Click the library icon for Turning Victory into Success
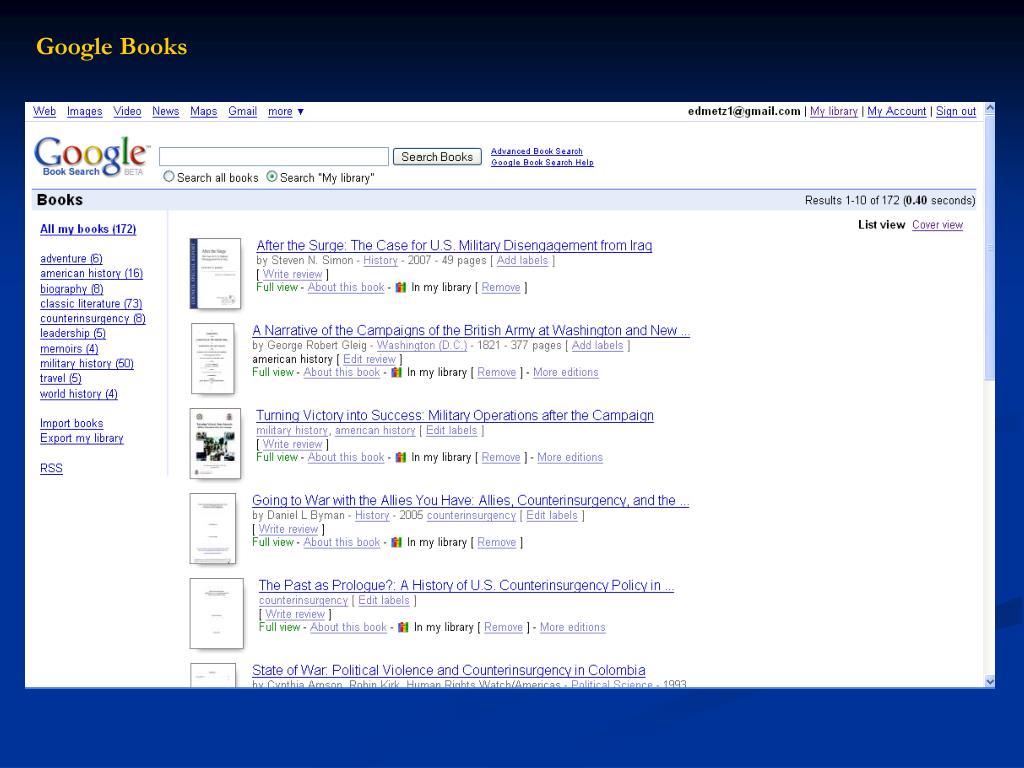The image size is (1024, 768). (401, 457)
